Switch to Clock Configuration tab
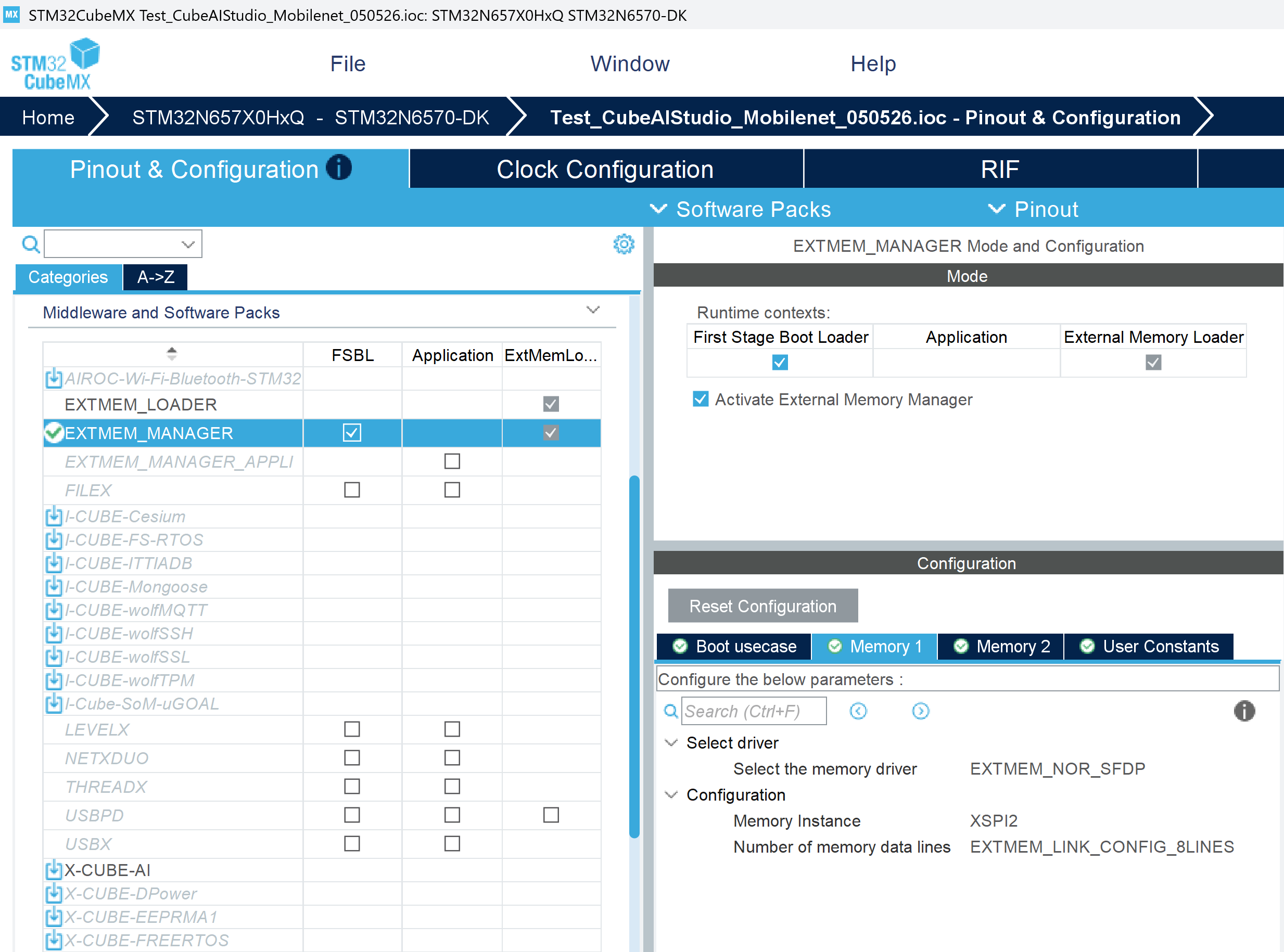 click(606, 169)
